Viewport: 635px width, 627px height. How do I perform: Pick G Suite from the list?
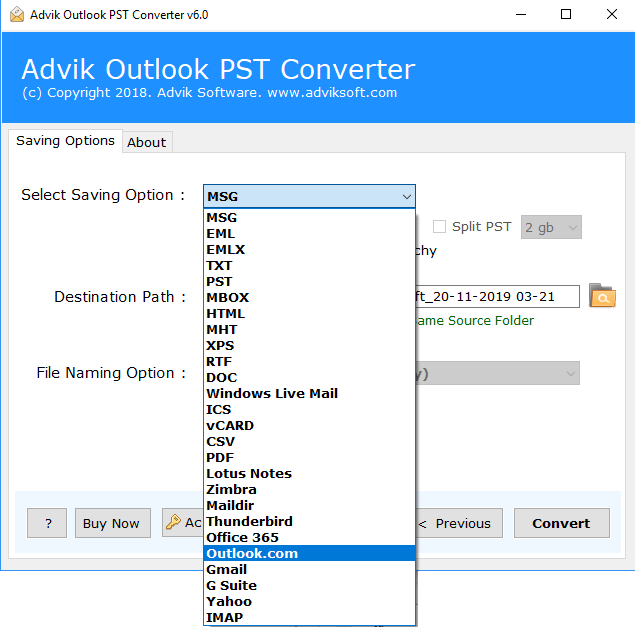(309, 586)
